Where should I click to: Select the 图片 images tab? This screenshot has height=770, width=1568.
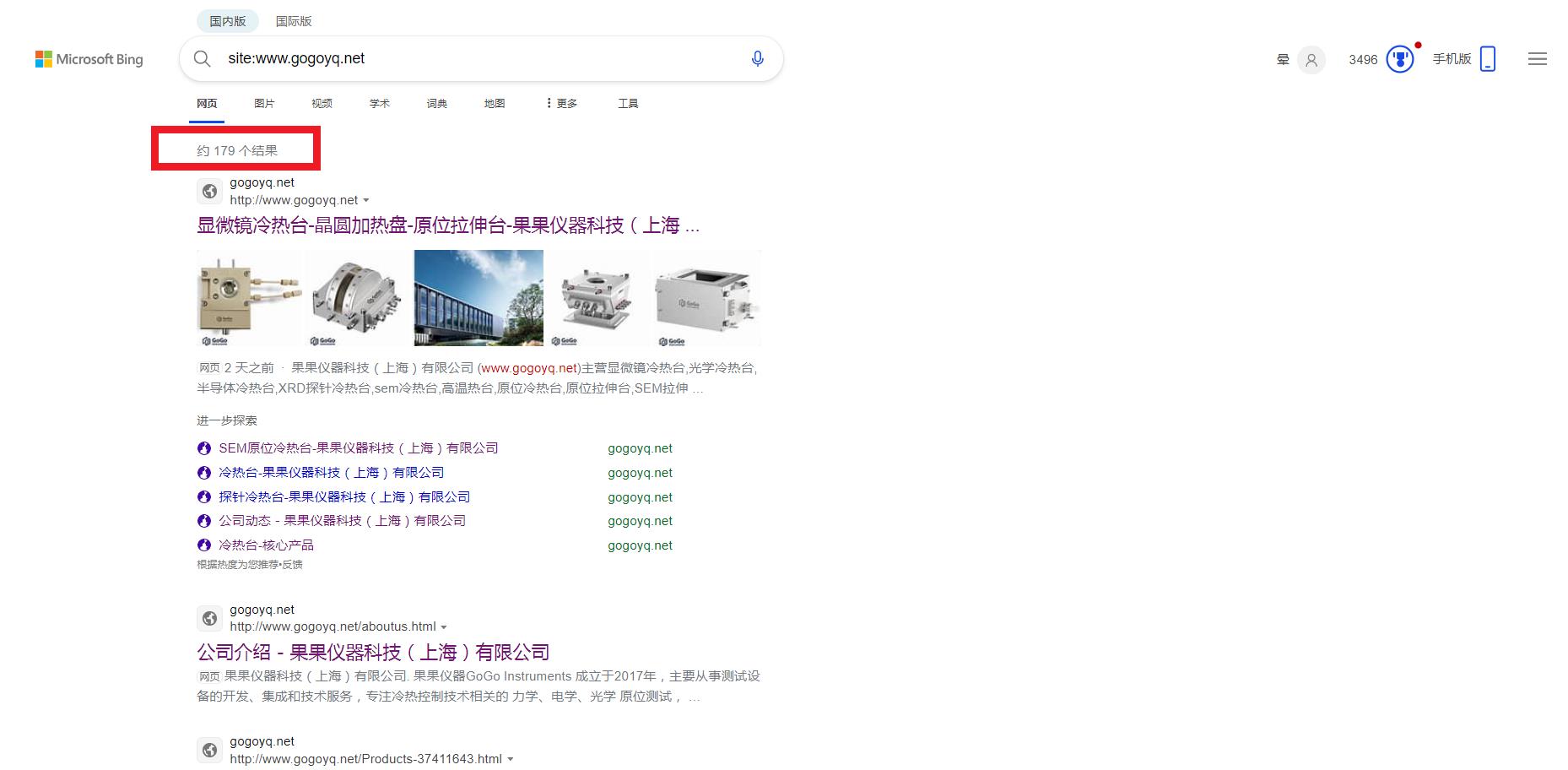264,103
